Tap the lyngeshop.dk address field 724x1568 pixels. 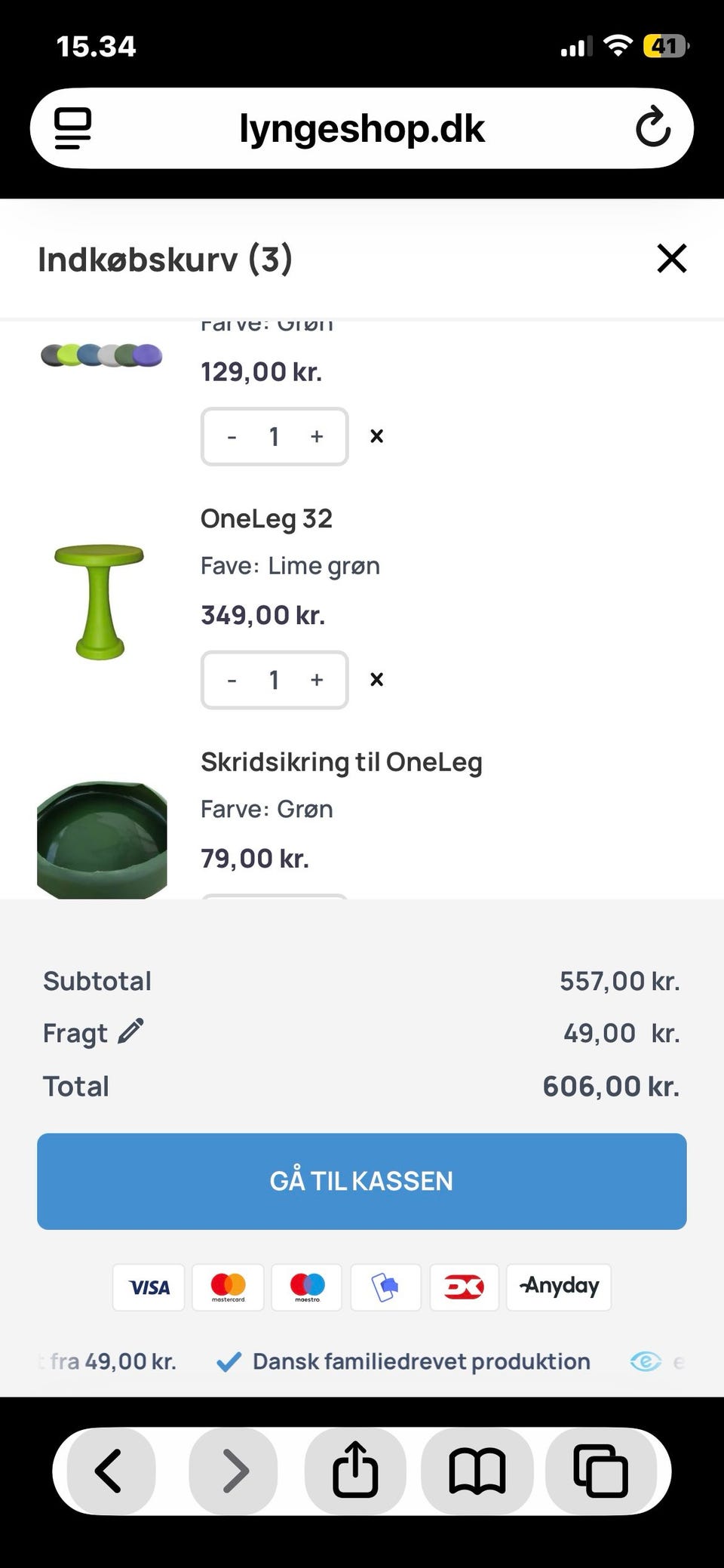tap(362, 128)
